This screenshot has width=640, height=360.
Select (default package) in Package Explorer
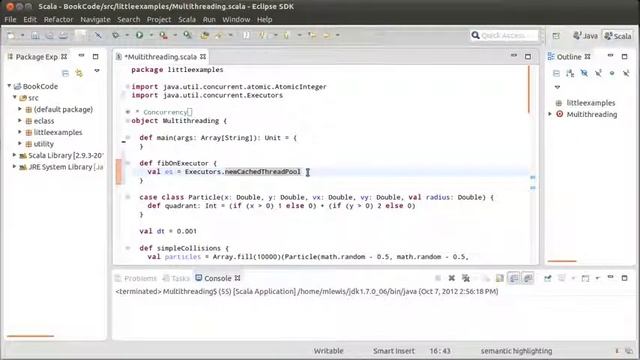[x=63, y=109]
